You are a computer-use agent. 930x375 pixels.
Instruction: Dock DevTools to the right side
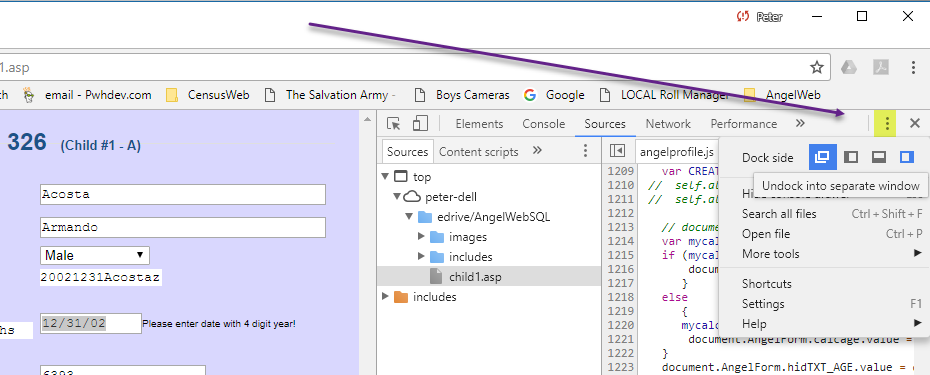coord(906,157)
